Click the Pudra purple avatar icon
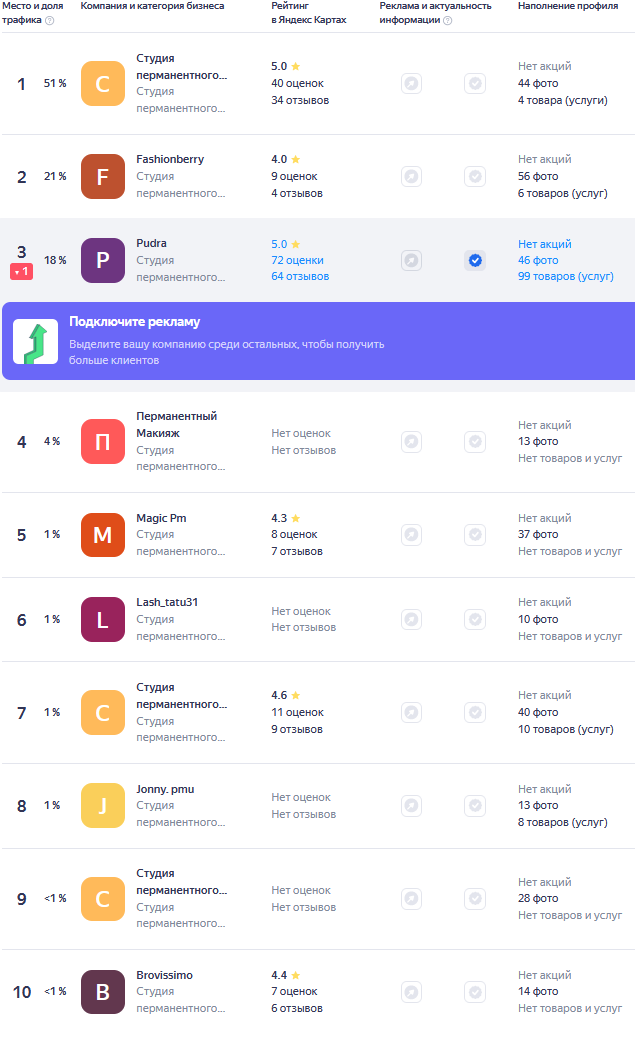 (103, 260)
